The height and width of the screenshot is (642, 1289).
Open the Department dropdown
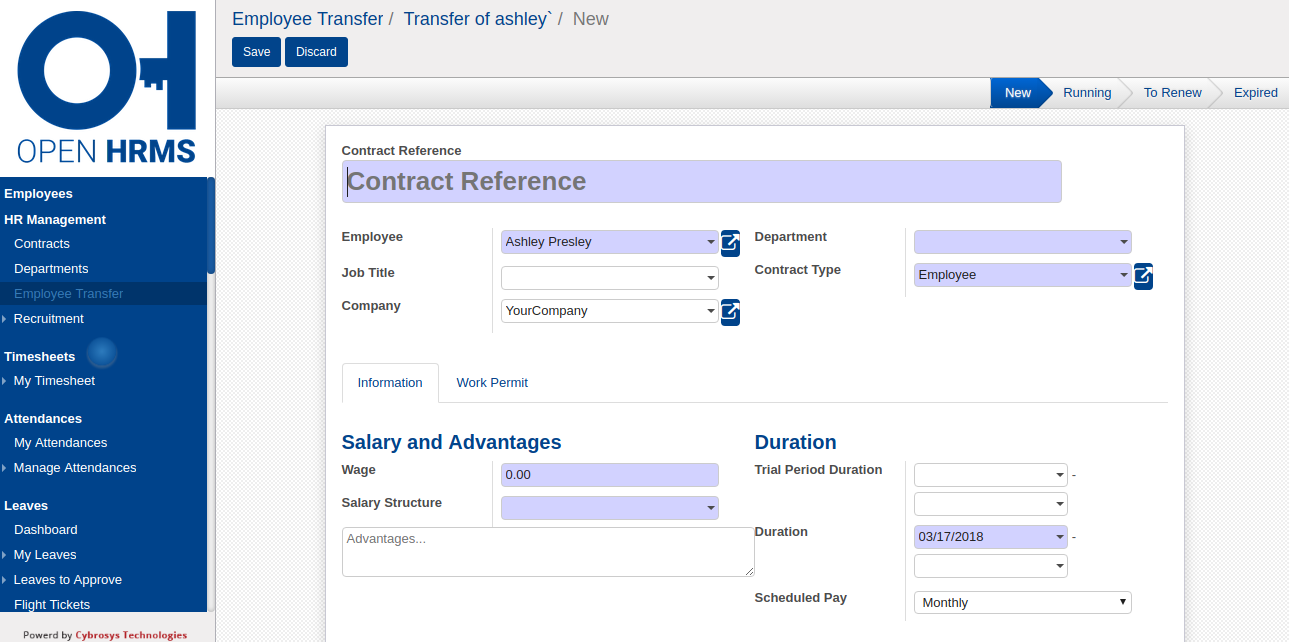point(1022,242)
